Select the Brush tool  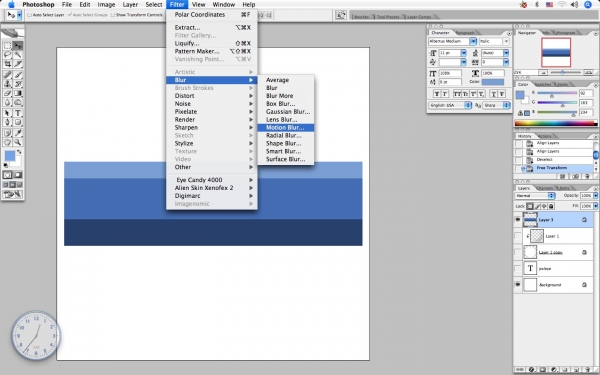tap(18, 75)
